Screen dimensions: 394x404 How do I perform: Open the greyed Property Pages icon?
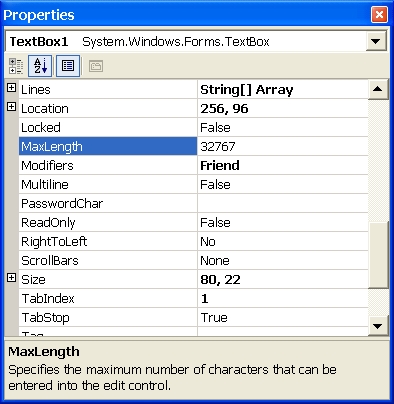point(96,66)
